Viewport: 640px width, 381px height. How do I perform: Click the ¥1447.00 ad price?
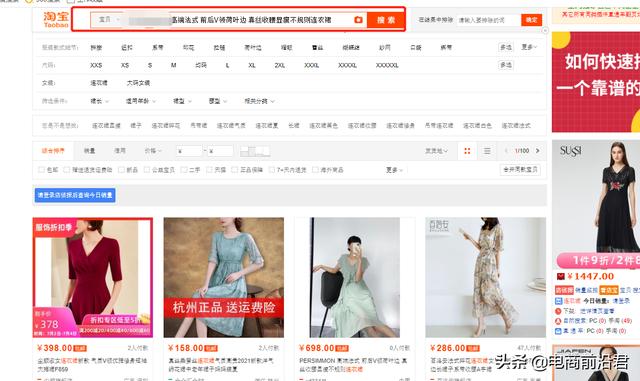tap(590, 276)
